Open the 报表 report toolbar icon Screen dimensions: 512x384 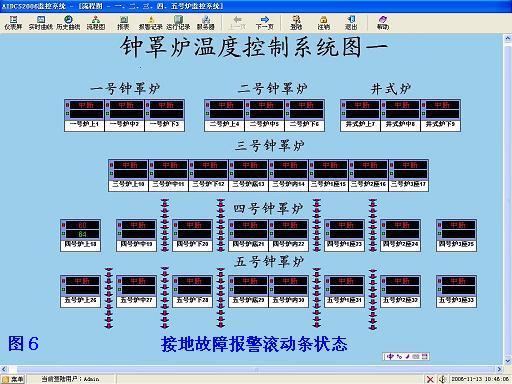[x=123, y=23]
